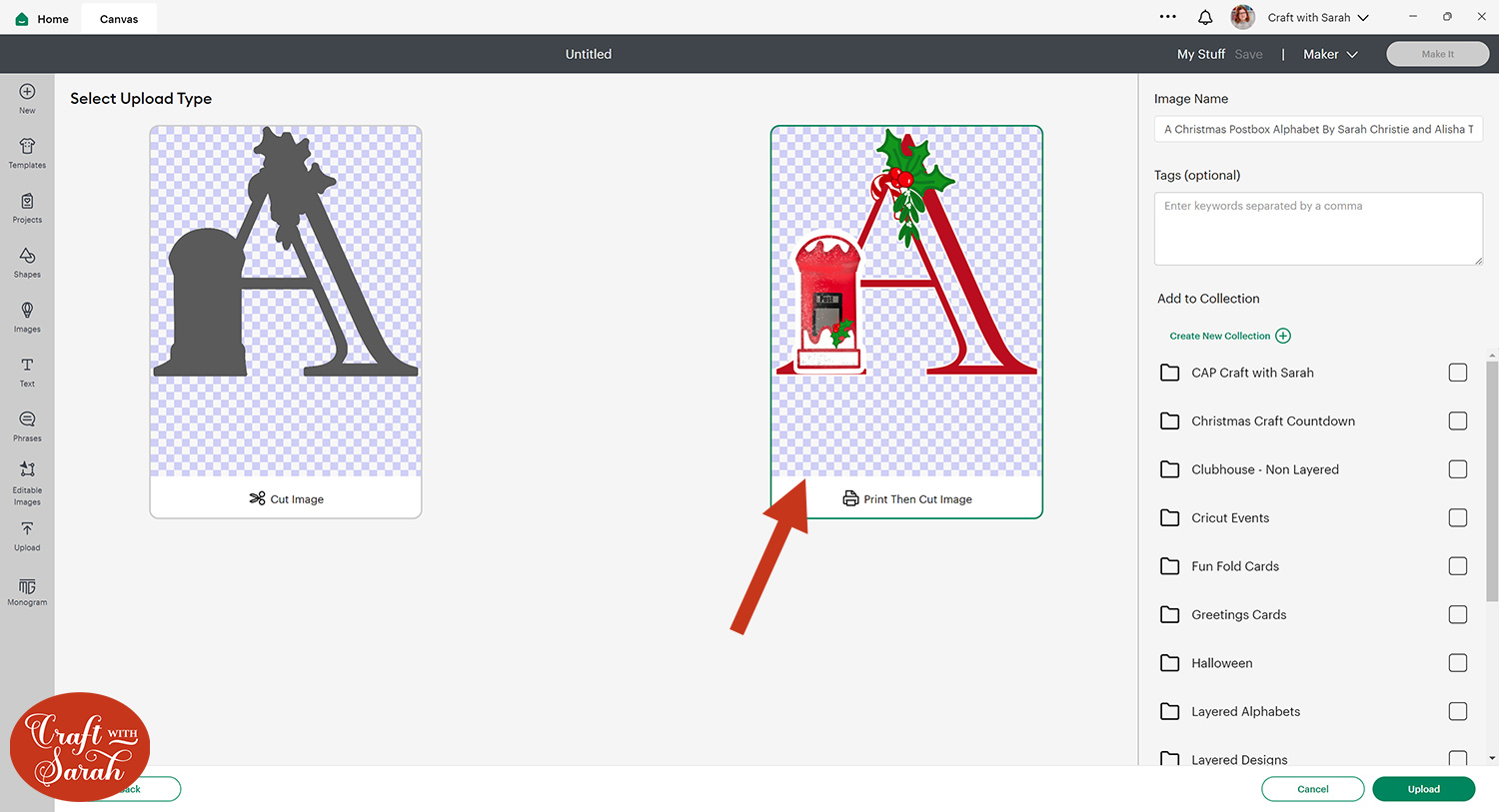Click the 'Christmas Craft Countdown' collection name

(1273, 420)
